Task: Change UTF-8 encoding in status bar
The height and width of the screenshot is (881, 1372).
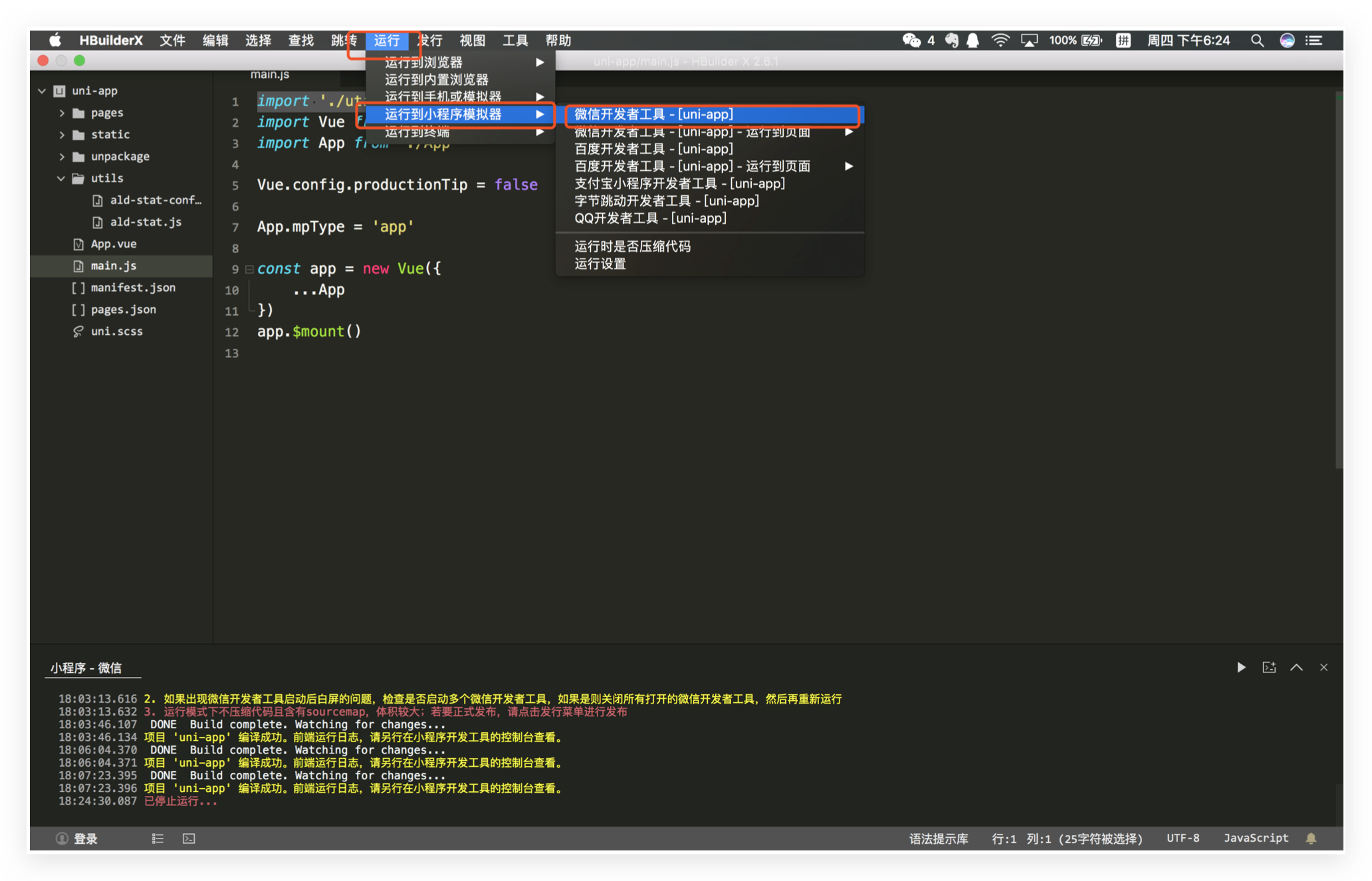Action: click(x=1183, y=838)
